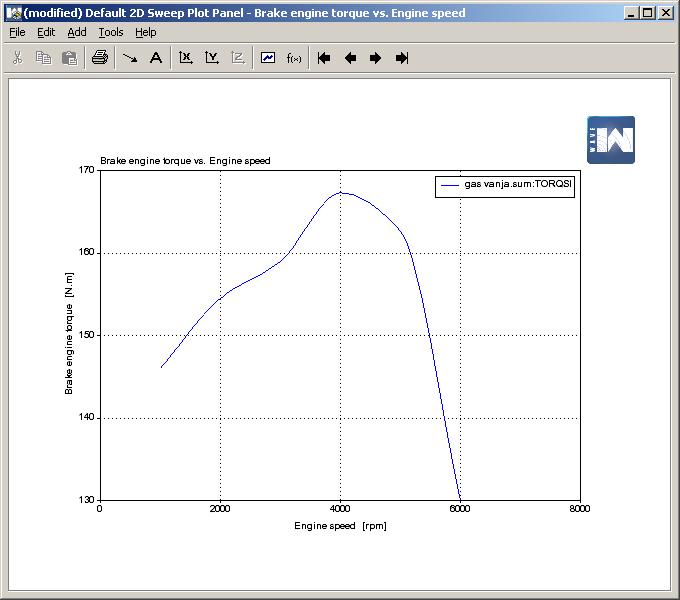Click the 'Brake engine torque vs. Engine speed' plot title
The width and height of the screenshot is (680, 600).
[x=185, y=161]
